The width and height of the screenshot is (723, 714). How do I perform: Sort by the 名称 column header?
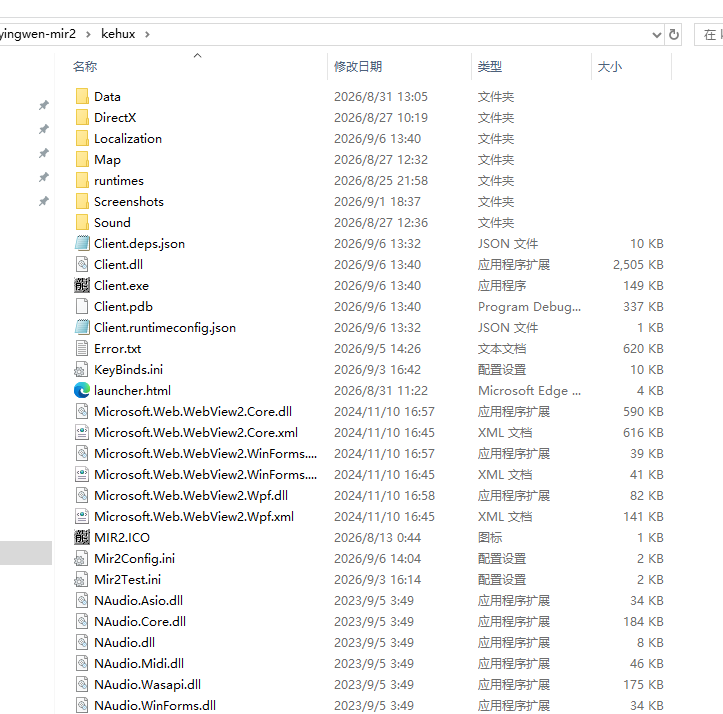tap(85, 66)
